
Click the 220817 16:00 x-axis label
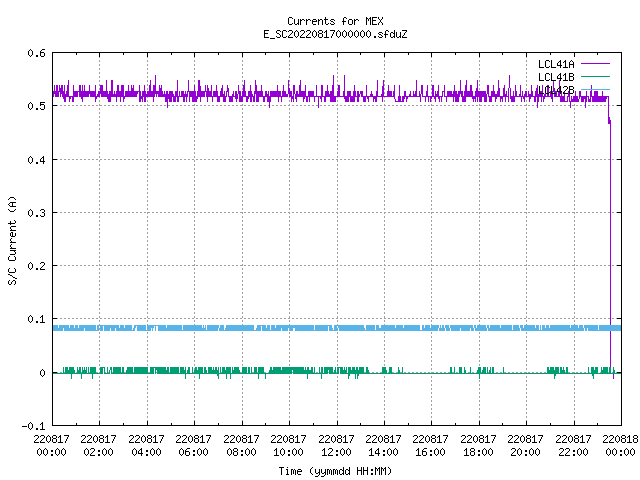431,445
